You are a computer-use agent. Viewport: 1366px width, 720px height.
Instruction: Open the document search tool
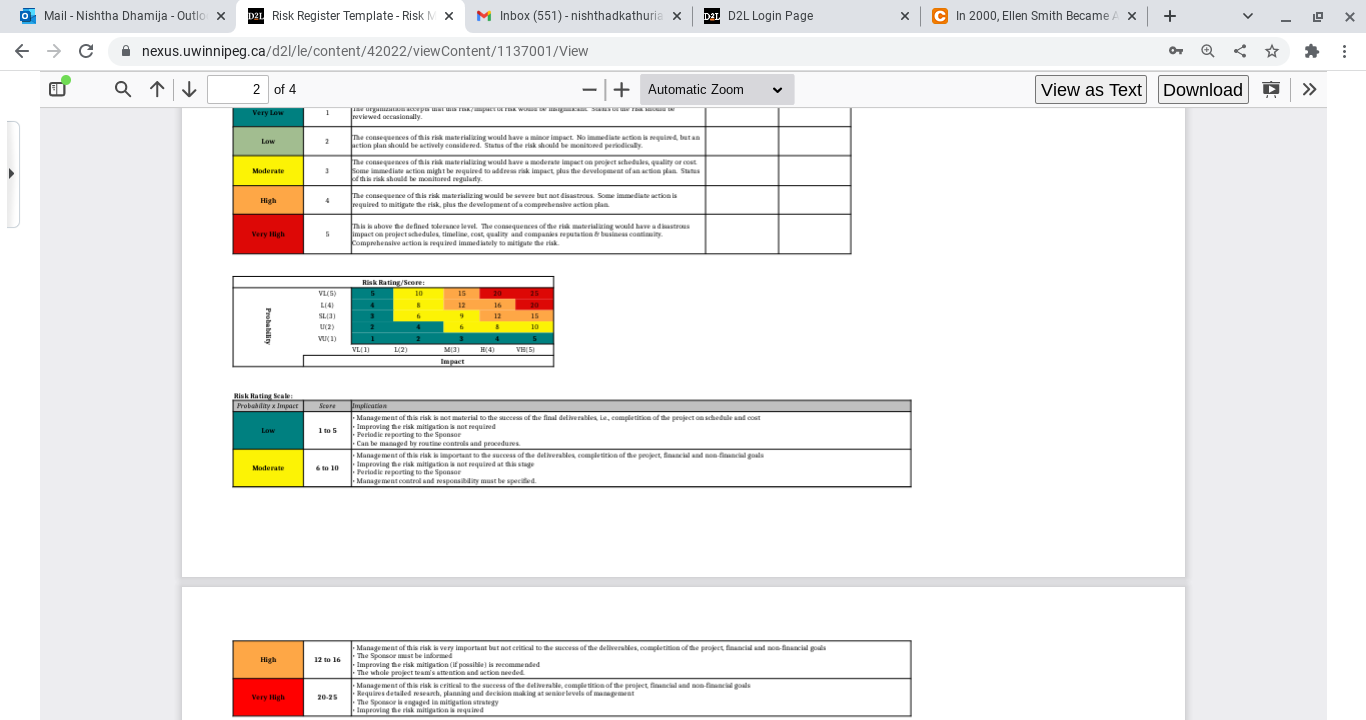click(x=122, y=89)
